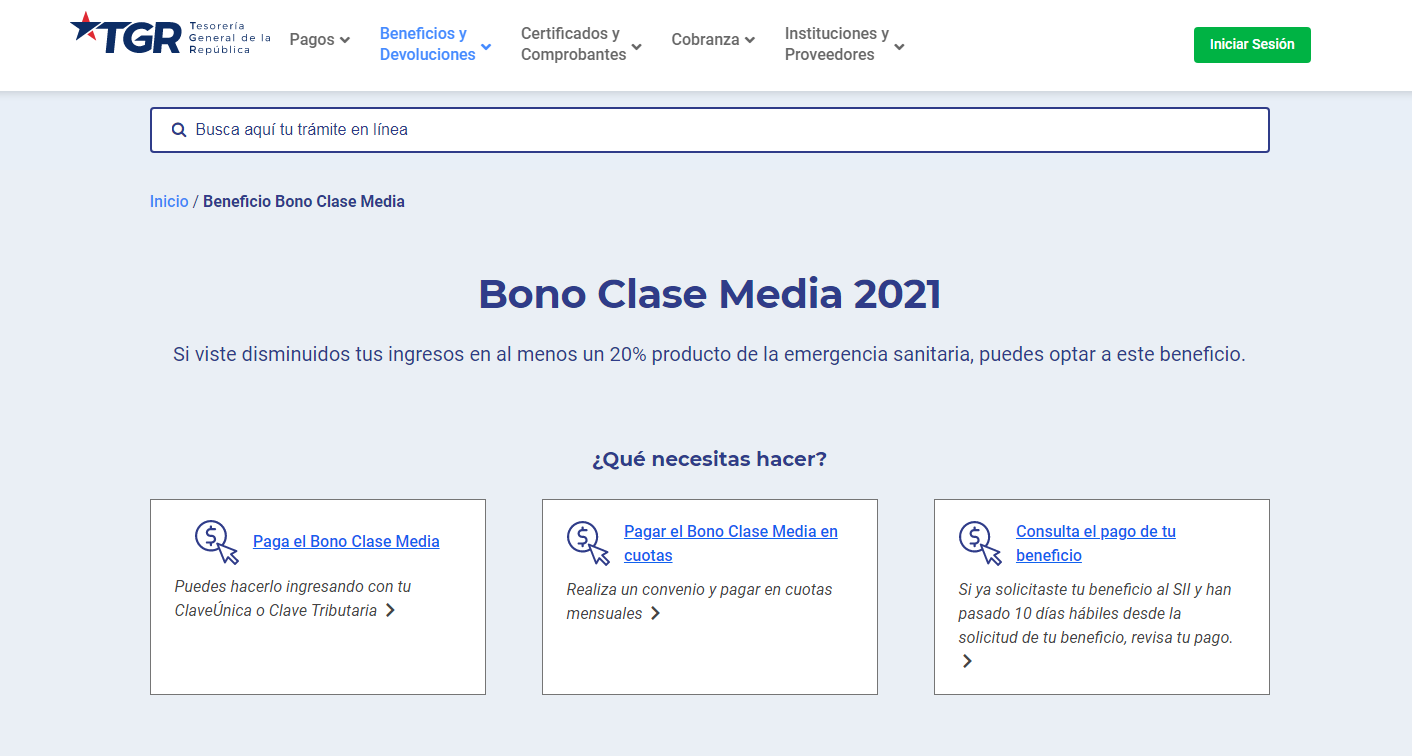Click arrow after cuotas mensuales text
The image size is (1412, 756).
[x=656, y=613]
